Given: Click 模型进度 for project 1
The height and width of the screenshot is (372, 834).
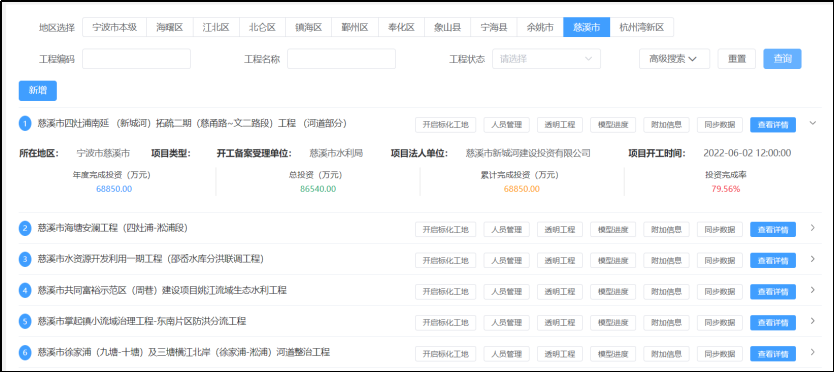Looking at the screenshot, I should point(613,125).
